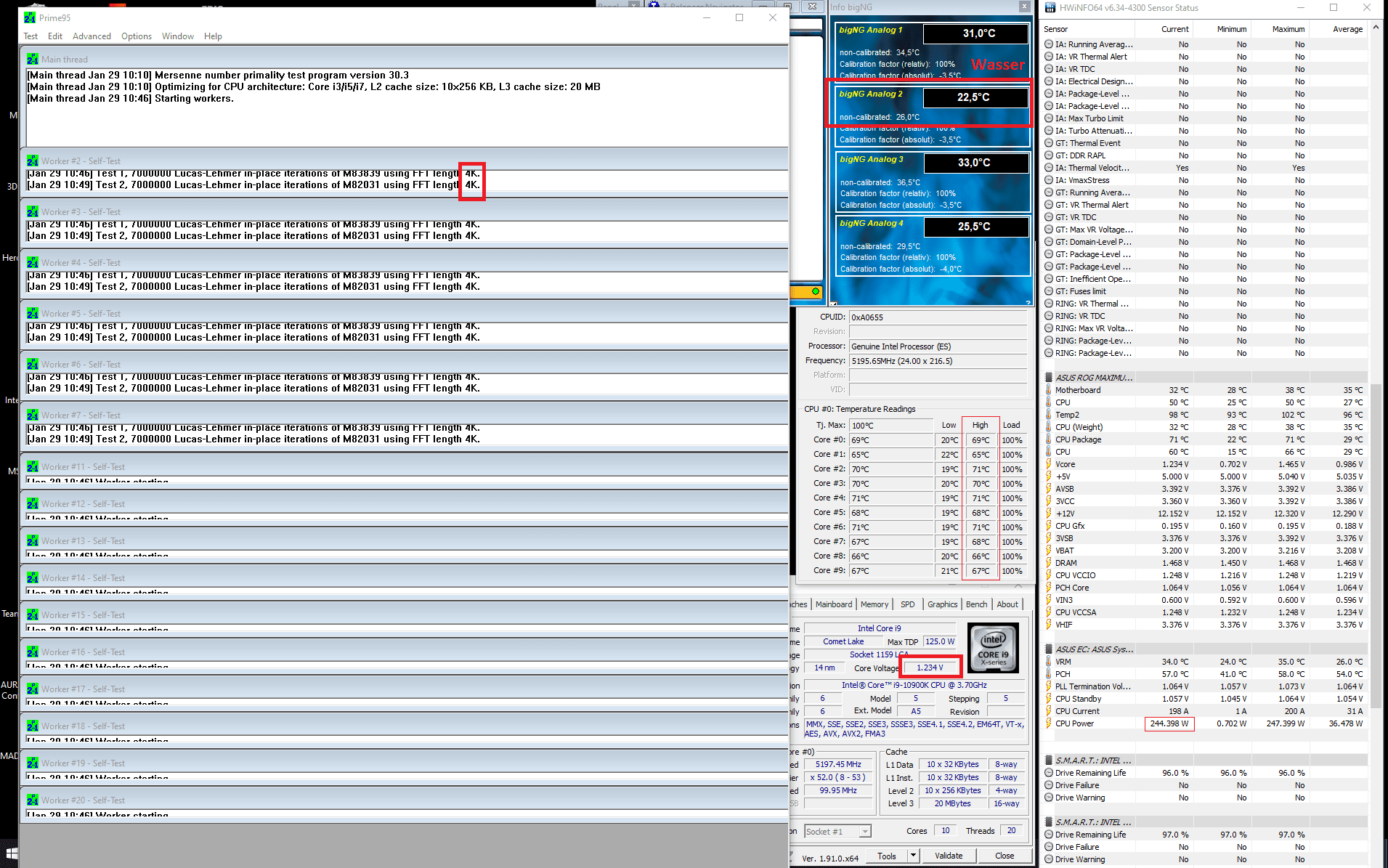1388x868 pixels.
Task: Click the Tools button in CPU-Z
Action: [887, 856]
